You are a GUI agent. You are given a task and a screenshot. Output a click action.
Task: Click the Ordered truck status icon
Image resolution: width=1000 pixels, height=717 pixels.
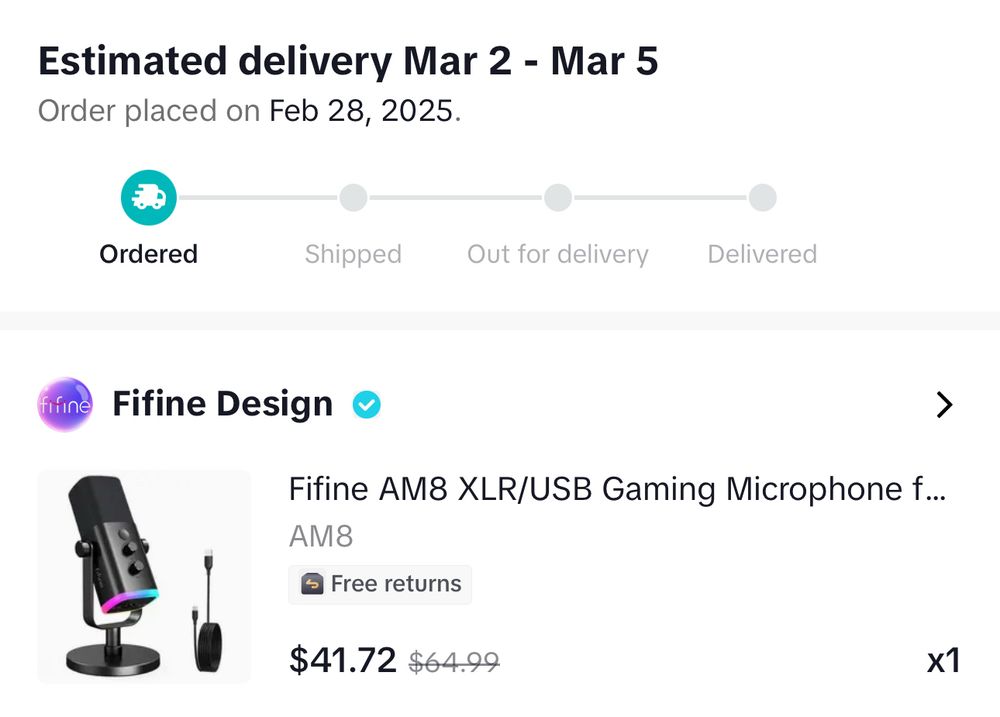149,197
